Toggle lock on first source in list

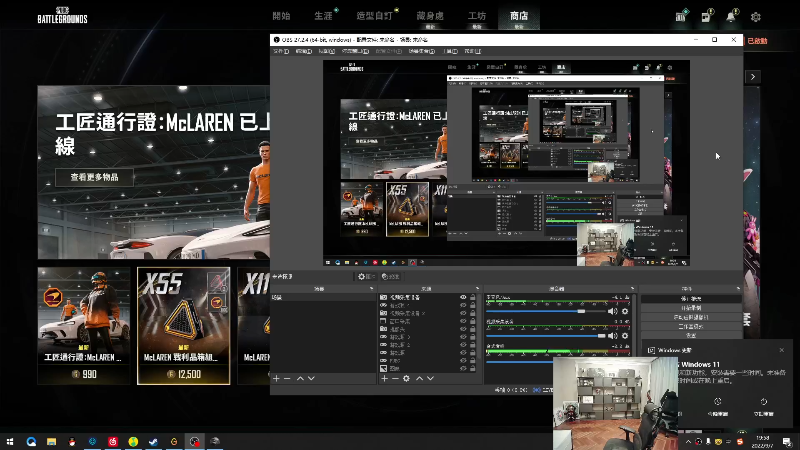tap(473, 297)
